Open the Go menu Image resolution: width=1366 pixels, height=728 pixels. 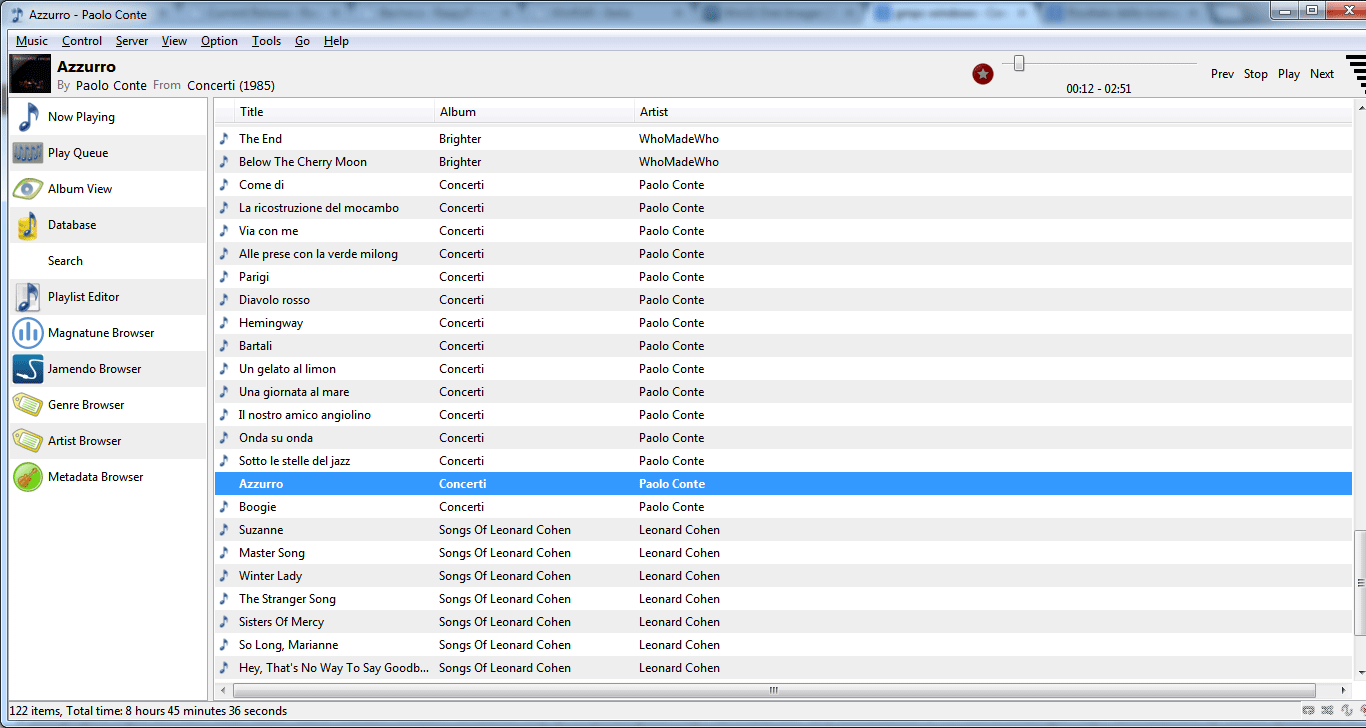[302, 41]
